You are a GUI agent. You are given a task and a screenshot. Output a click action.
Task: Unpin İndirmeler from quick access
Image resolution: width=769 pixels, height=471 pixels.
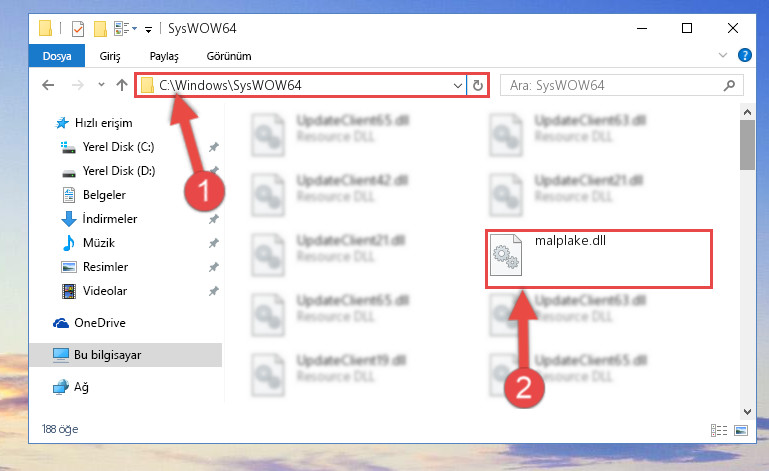pyautogui.click(x=213, y=219)
